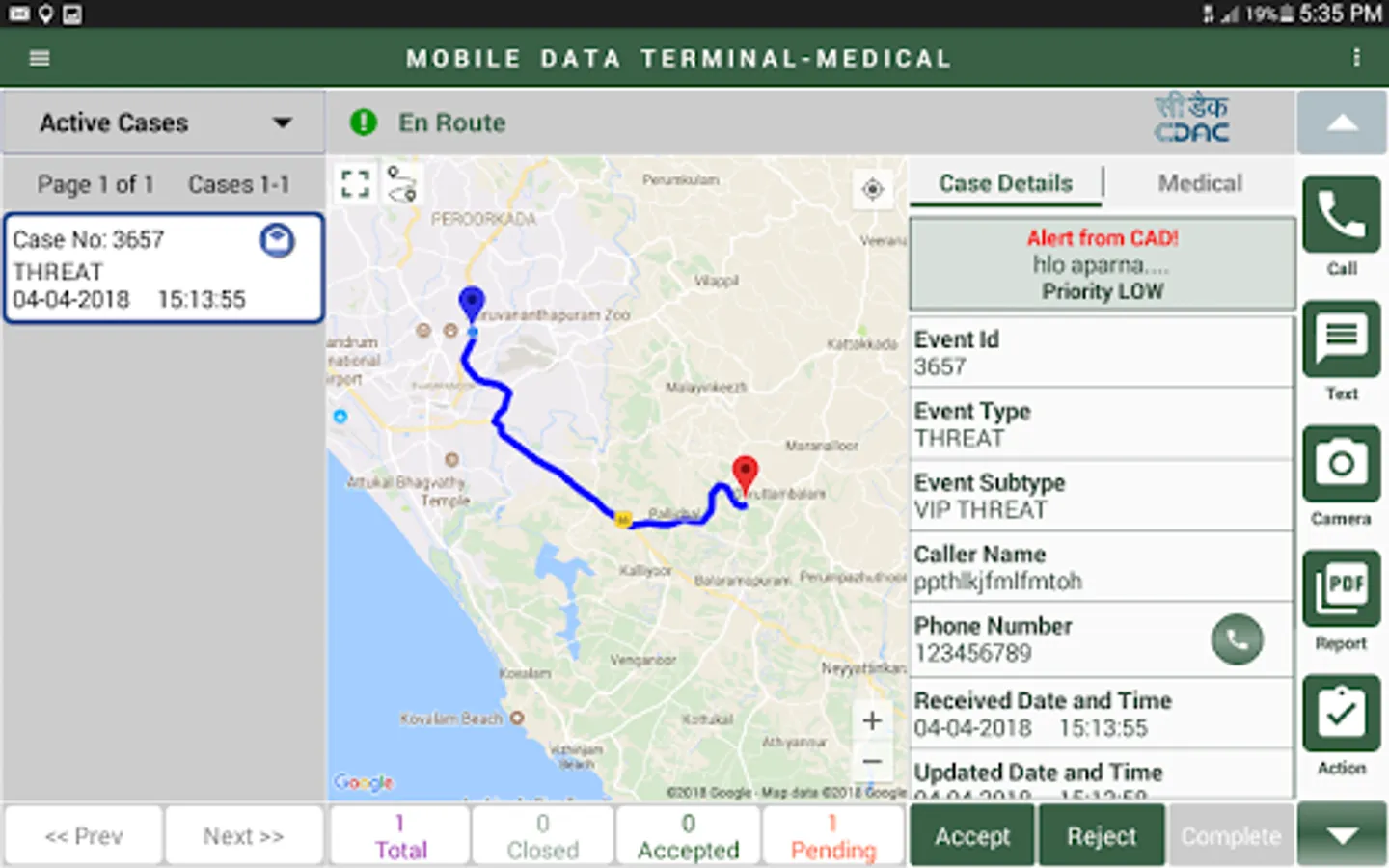
Task: Open the three-dot overflow menu
Action: [x=1356, y=58]
